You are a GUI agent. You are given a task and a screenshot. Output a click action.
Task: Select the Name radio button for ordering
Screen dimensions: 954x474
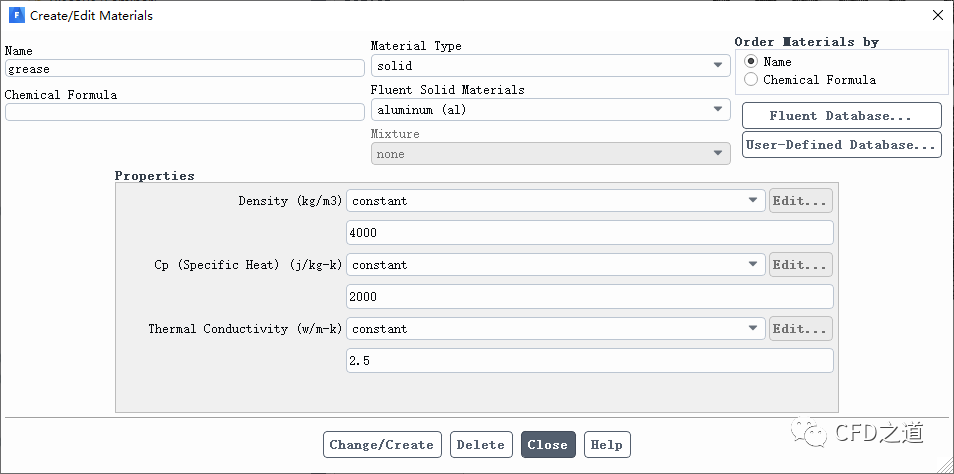click(751, 62)
